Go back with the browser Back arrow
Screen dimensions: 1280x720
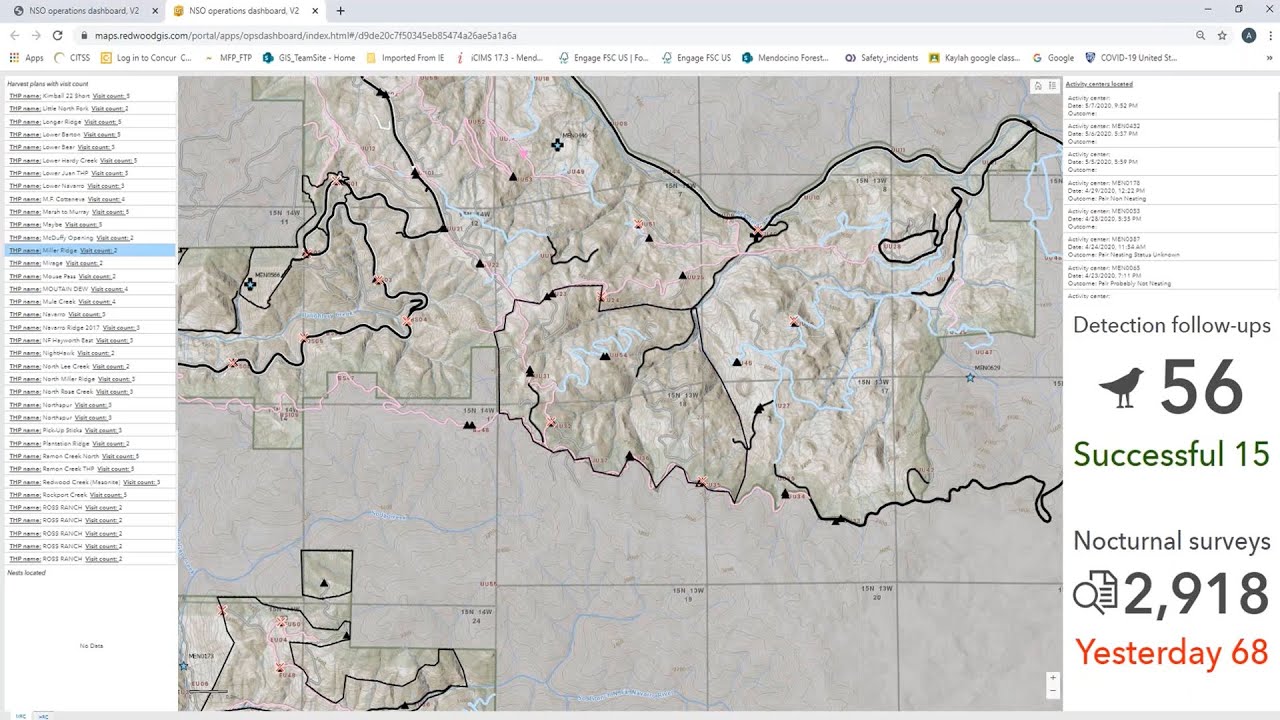[x=15, y=35]
